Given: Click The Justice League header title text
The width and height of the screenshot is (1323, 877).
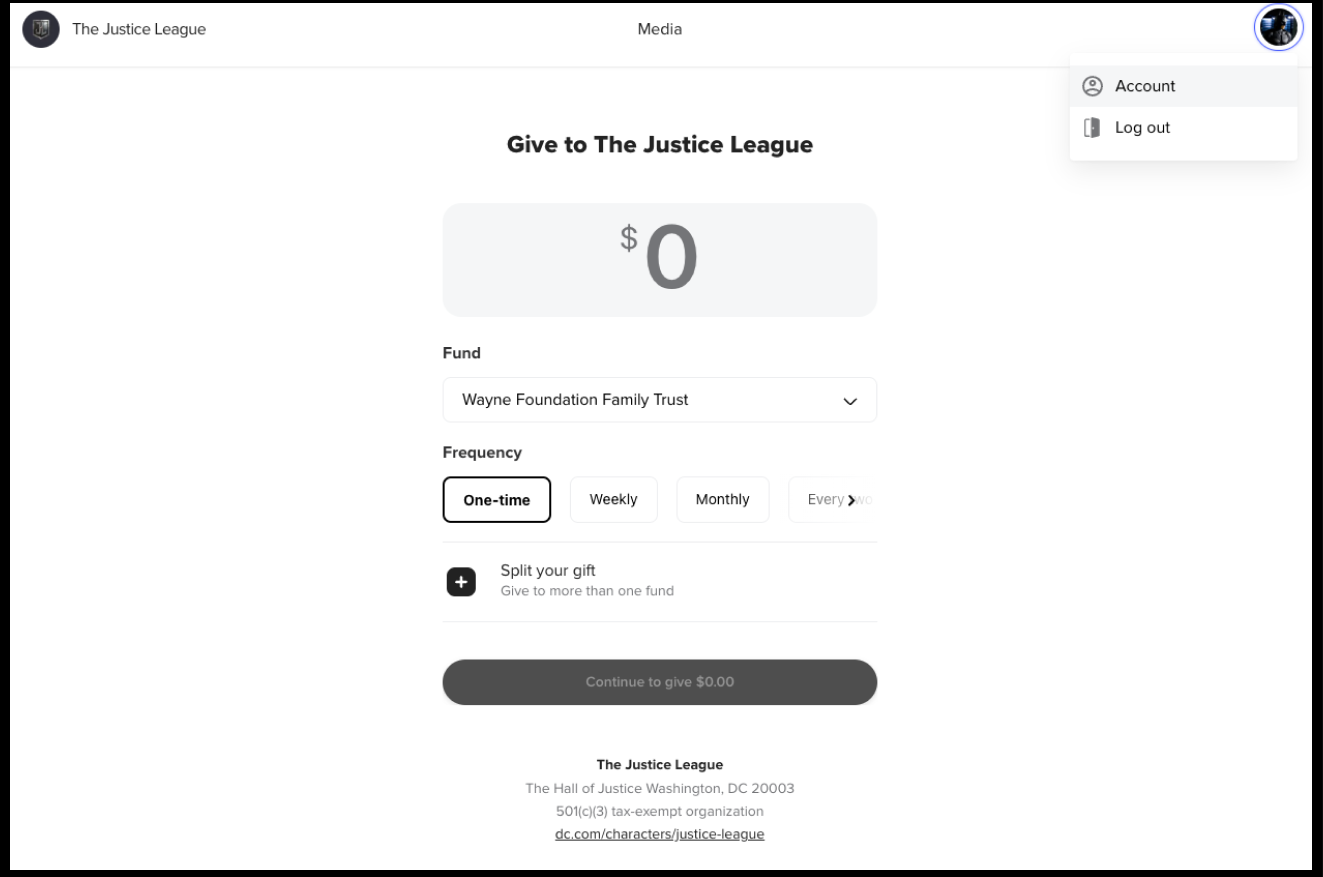Looking at the screenshot, I should point(139,29).
